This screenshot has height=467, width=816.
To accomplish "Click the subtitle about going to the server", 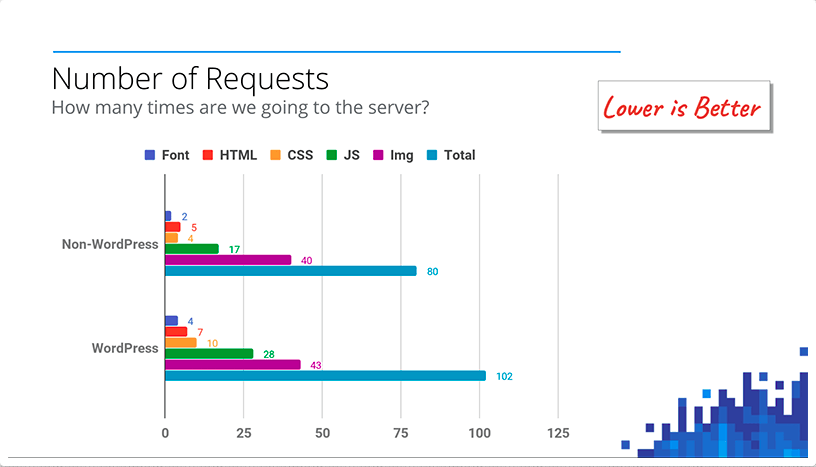I will tap(240, 108).
